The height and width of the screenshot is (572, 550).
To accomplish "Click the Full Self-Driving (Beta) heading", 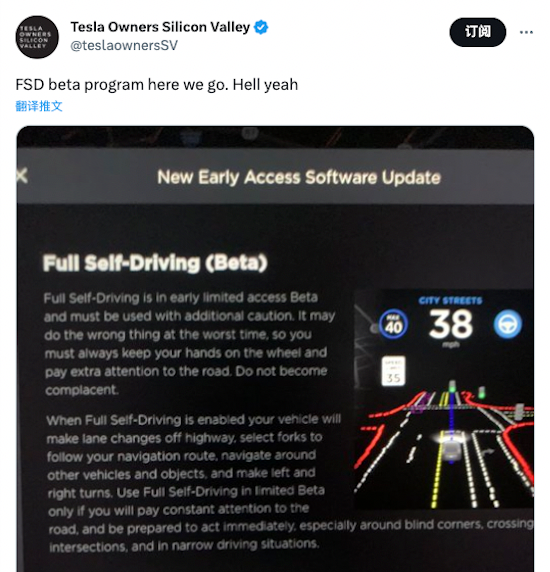I will pos(155,263).
